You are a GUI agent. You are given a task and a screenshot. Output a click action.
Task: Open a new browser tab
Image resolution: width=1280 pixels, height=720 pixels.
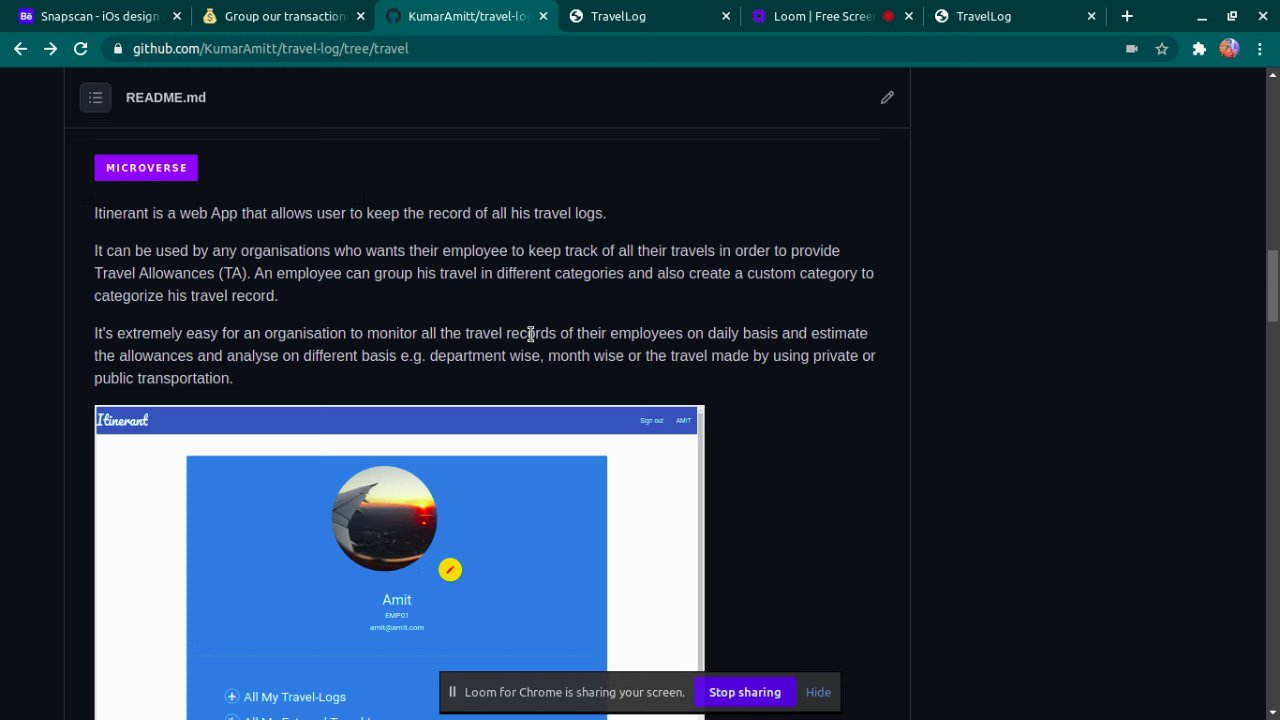tap(1127, 16)
